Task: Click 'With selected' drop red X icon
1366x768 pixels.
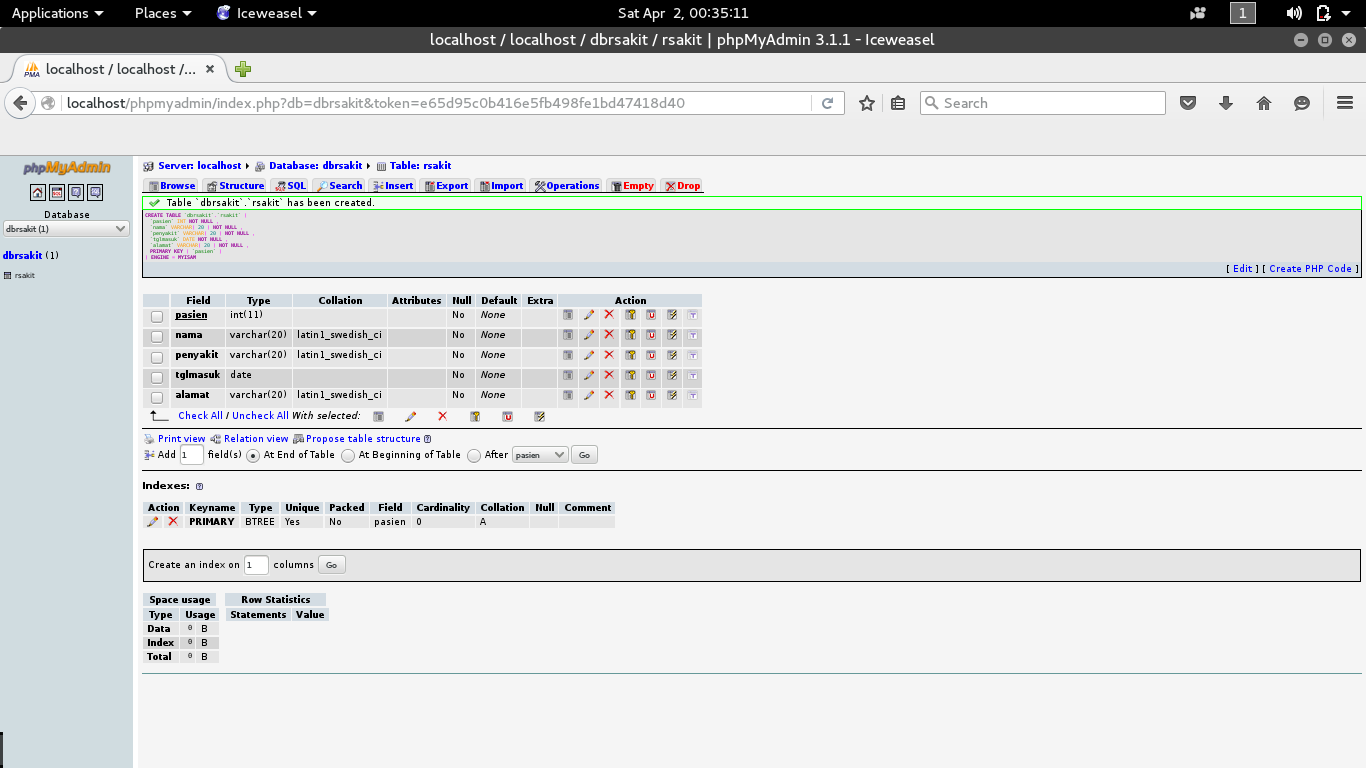Action: pos(442,416)
